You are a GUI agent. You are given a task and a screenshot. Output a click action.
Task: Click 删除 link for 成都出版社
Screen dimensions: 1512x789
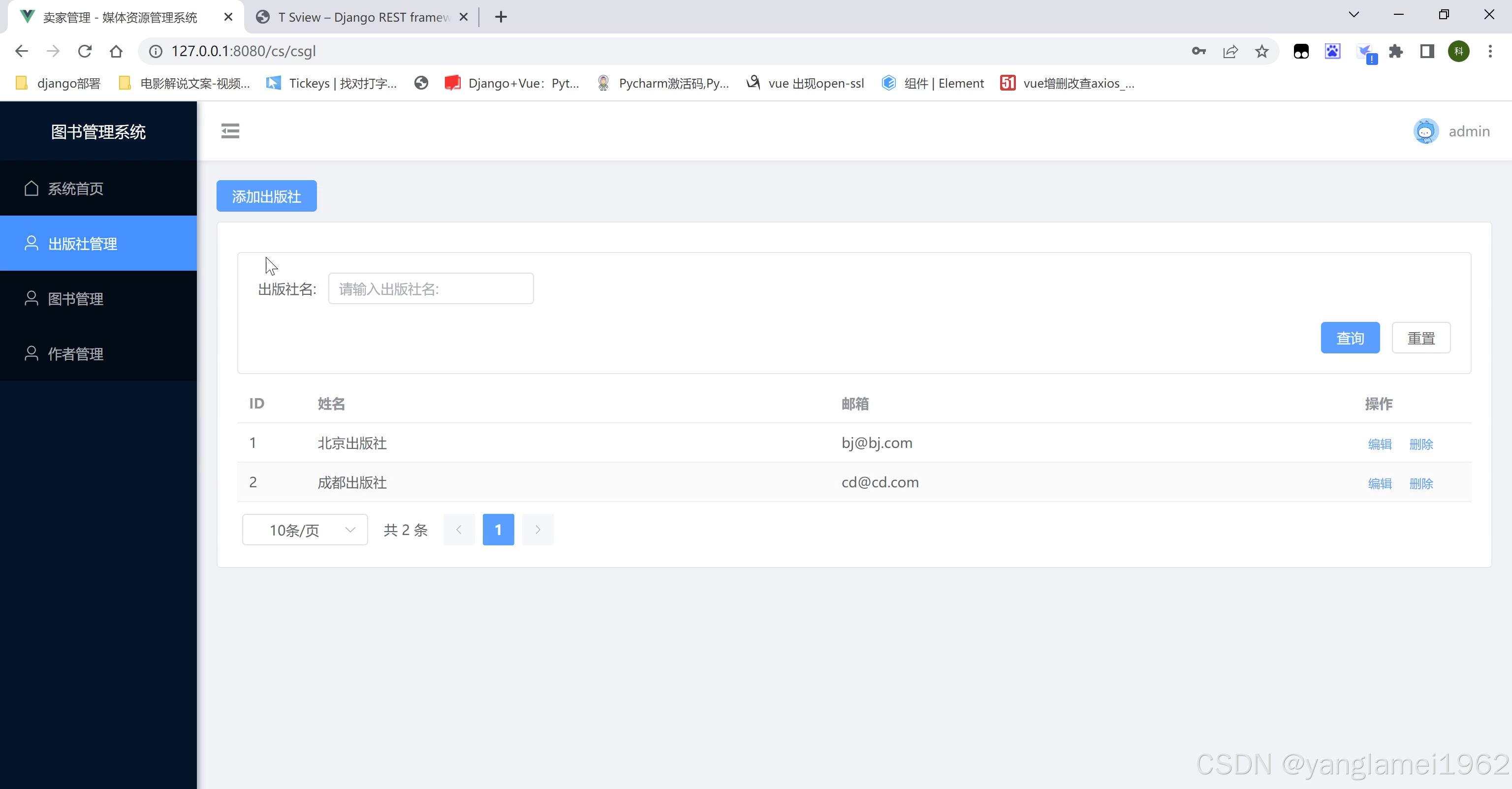pyautogui.click(x=1421, y=483)
